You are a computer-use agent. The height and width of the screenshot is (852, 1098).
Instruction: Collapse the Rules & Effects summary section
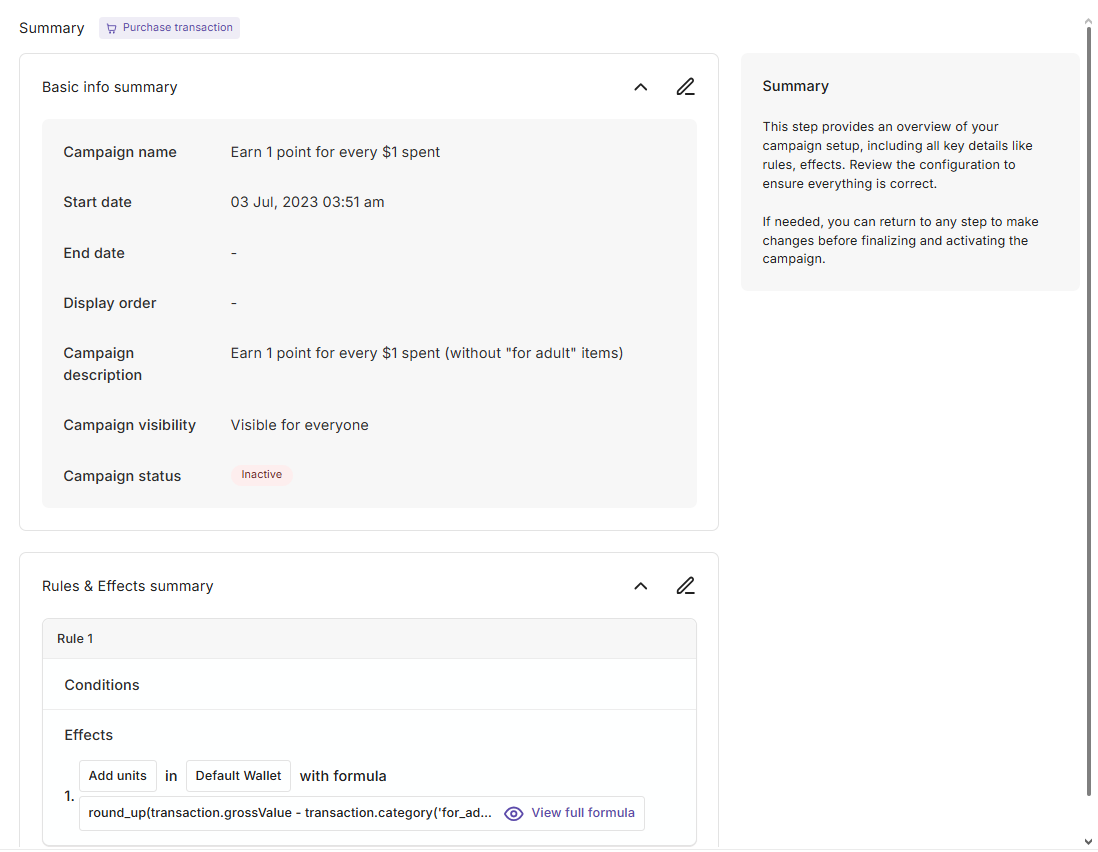641,586
